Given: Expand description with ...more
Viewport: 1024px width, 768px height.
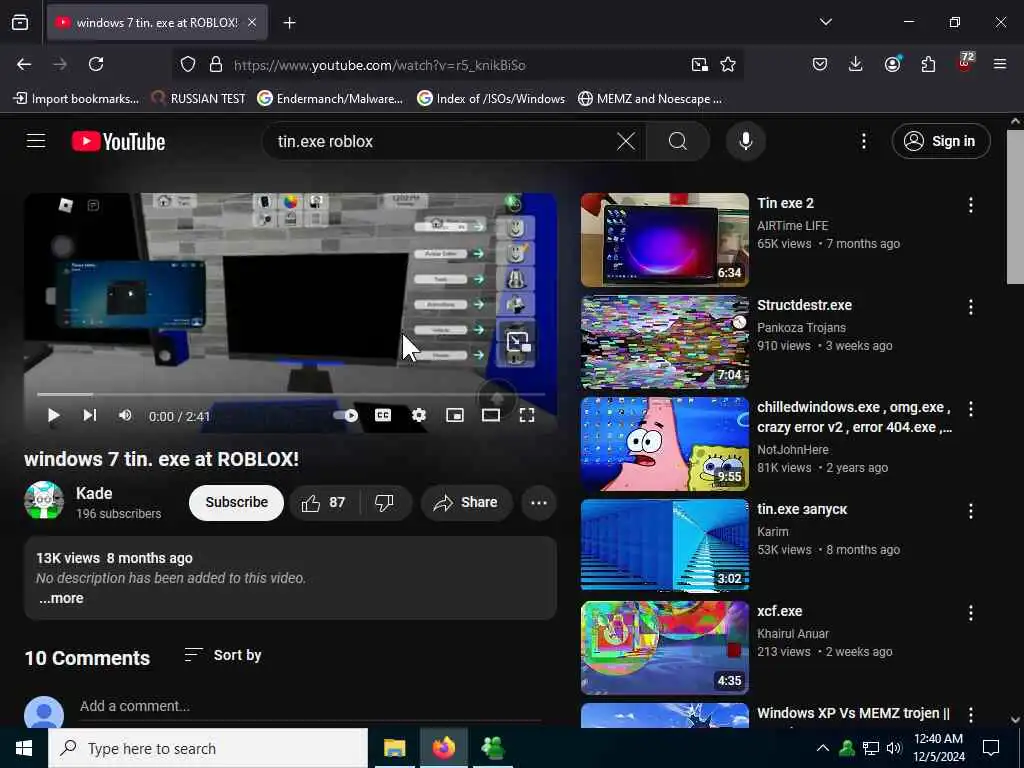Looking at the screenshot, I should [61, 598].
